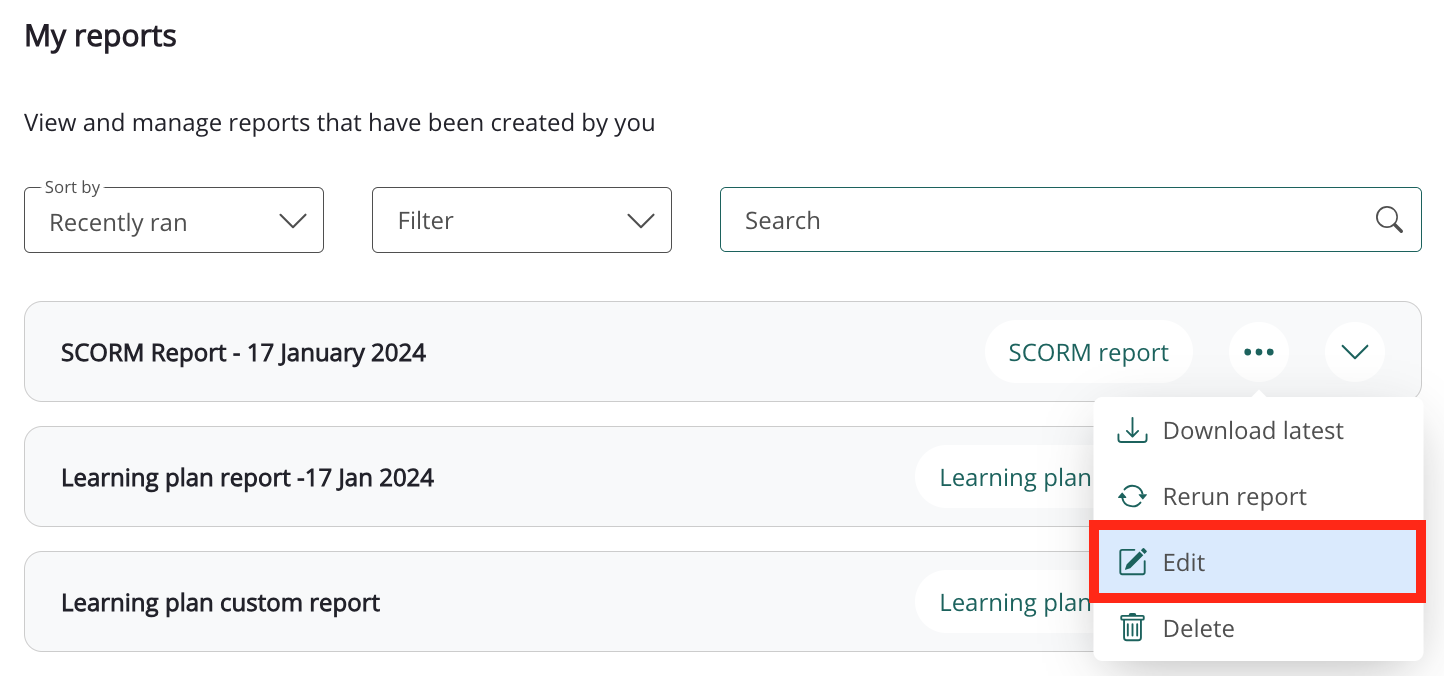This screenshot has height=676, width=1444.
Task: Open the Sort by dropdown
Action: [x=174, y=221]
